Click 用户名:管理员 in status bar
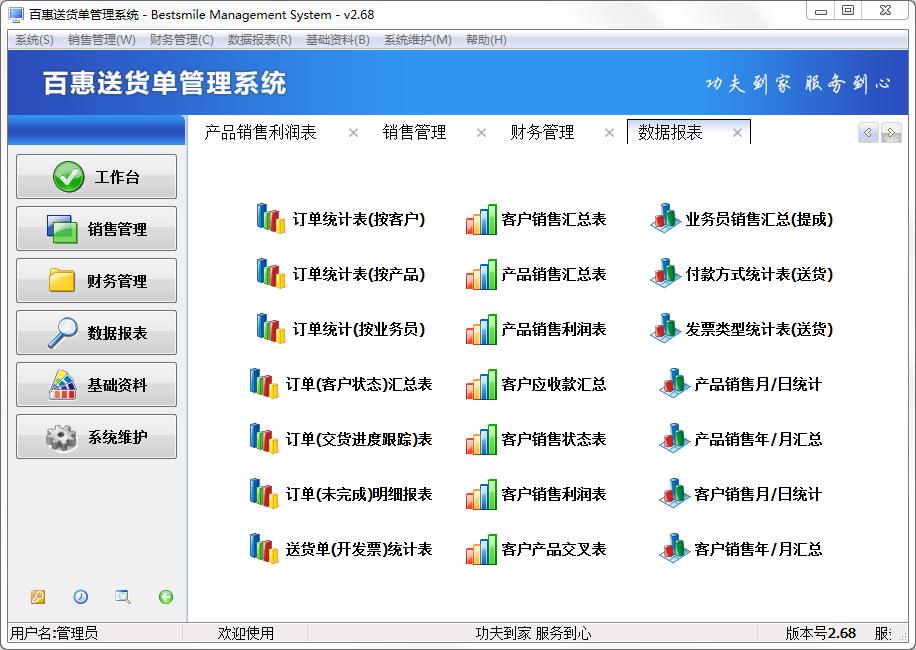 (54, 633)
